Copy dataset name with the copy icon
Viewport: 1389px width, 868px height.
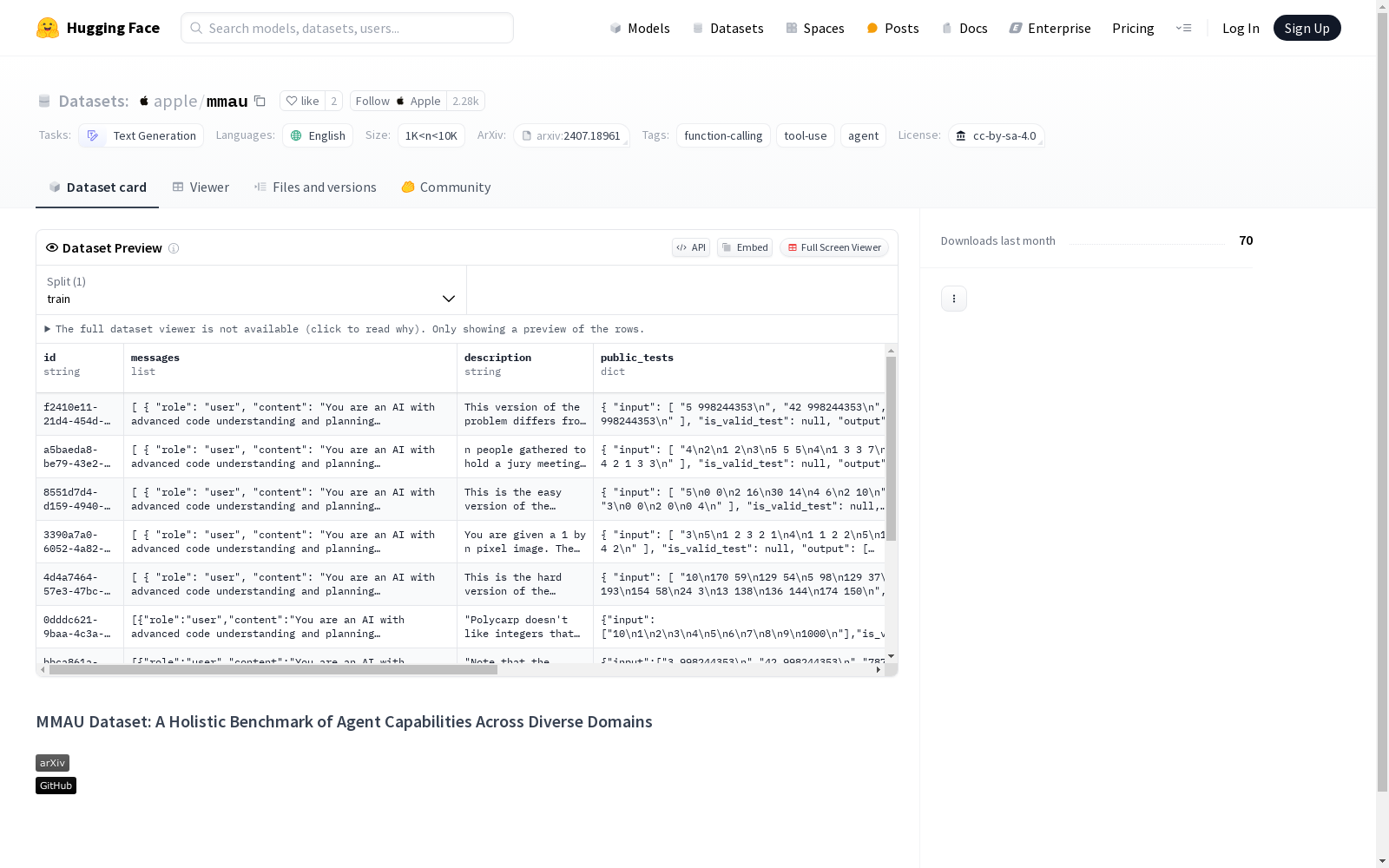pos(260,101)
